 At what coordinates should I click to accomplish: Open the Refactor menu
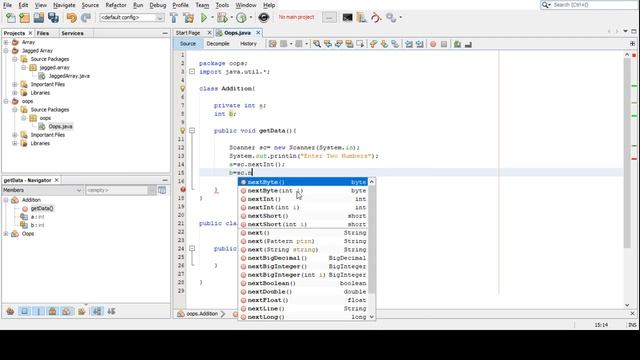point(116,5)
